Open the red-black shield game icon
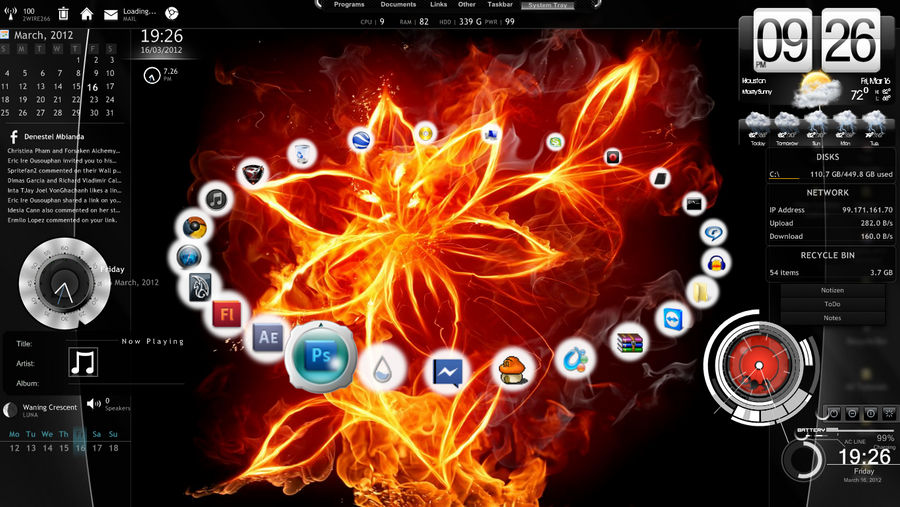 253,173
